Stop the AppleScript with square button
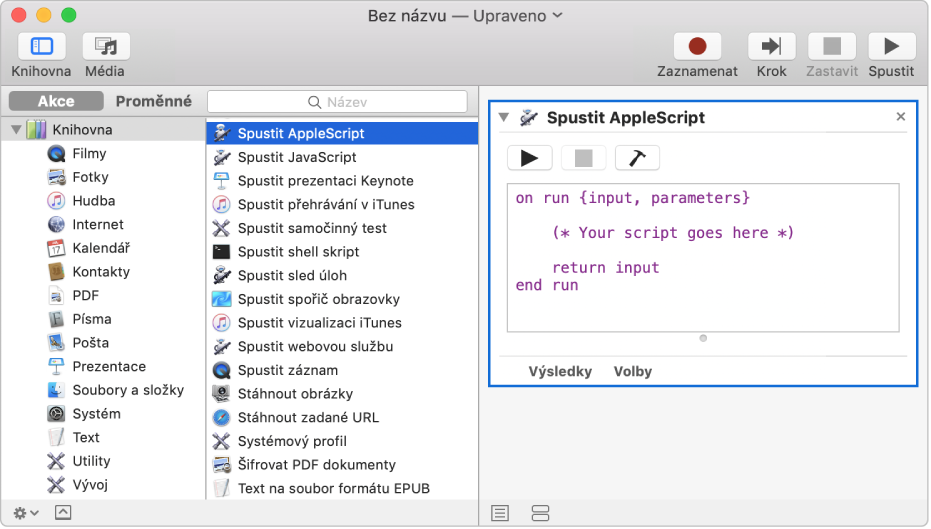Screen dimensions: 931x529 pyautogui.click(x=584, y=158)
